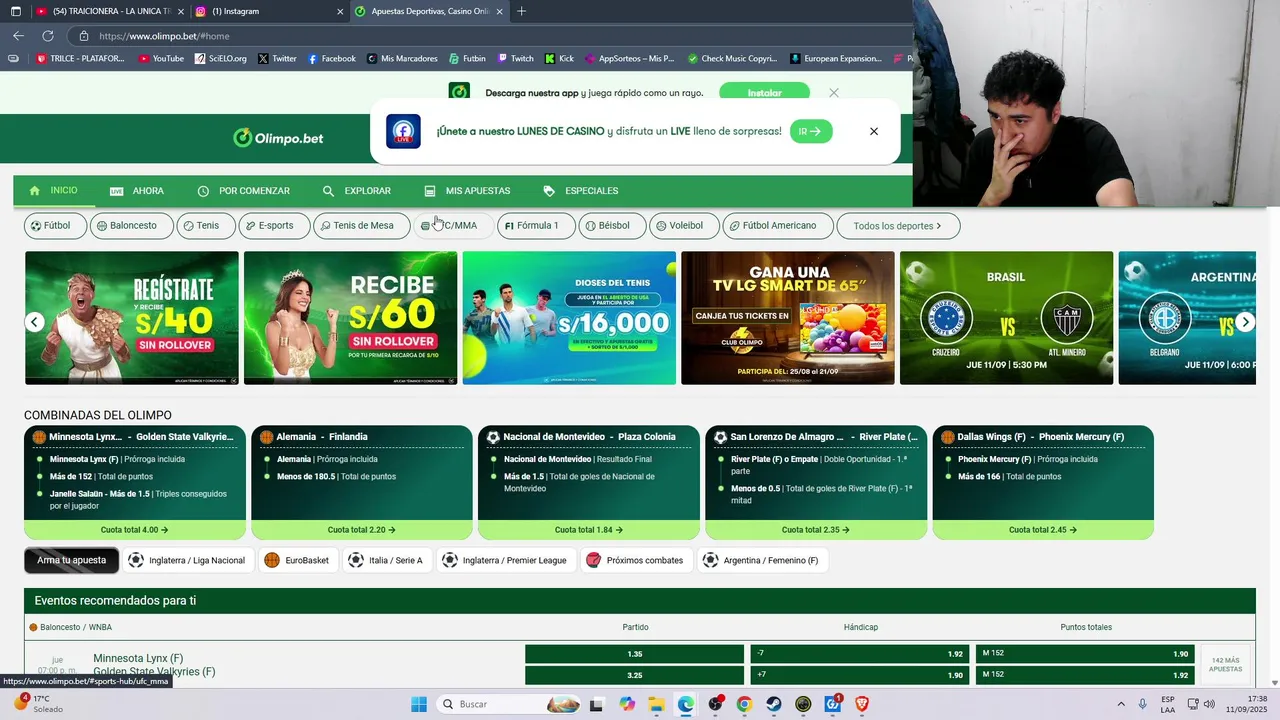Filter by Tenis sport chip
The image size is (1280, 720).
tap(206, 226)
